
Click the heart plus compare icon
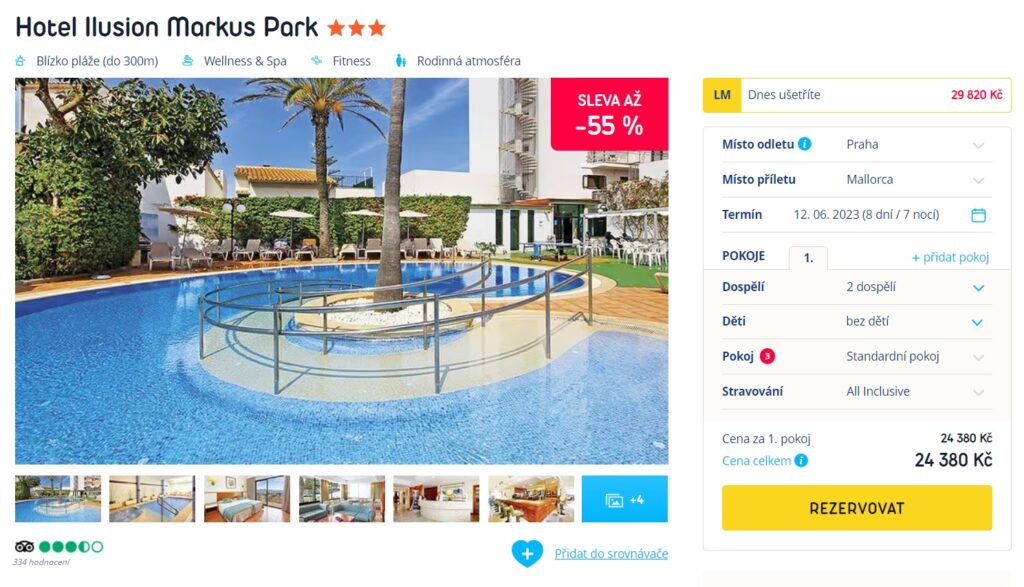(527, 553)
